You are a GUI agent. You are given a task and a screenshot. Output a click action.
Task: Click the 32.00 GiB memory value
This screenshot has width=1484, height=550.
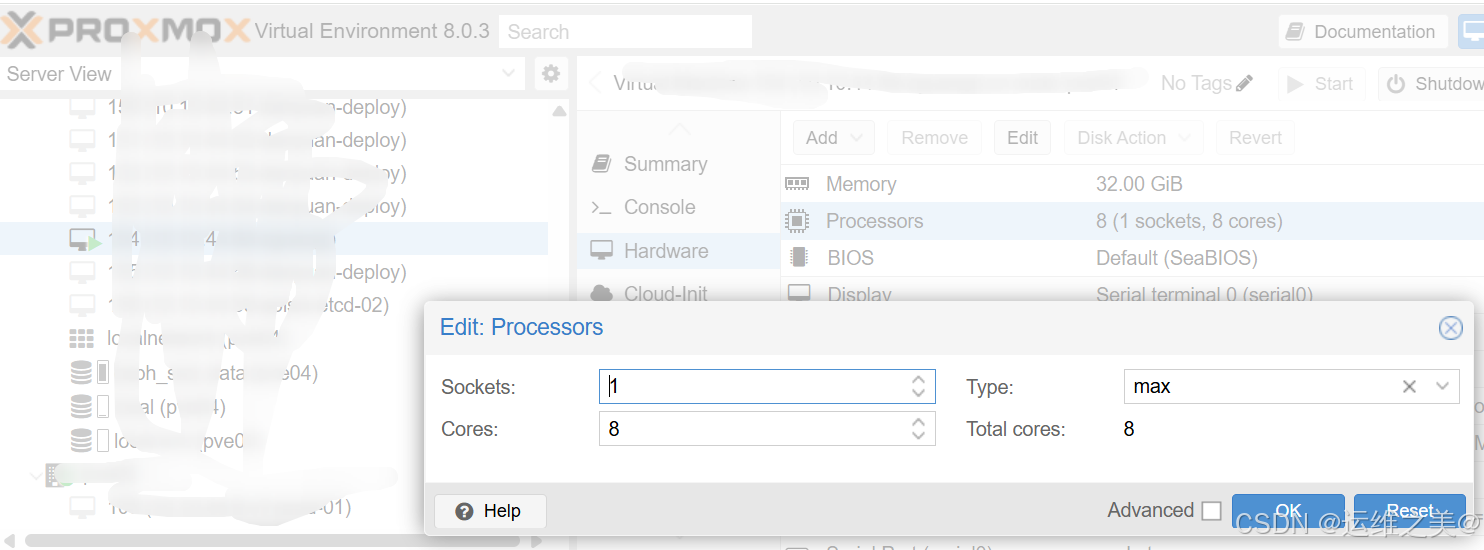coord(1139,184)
